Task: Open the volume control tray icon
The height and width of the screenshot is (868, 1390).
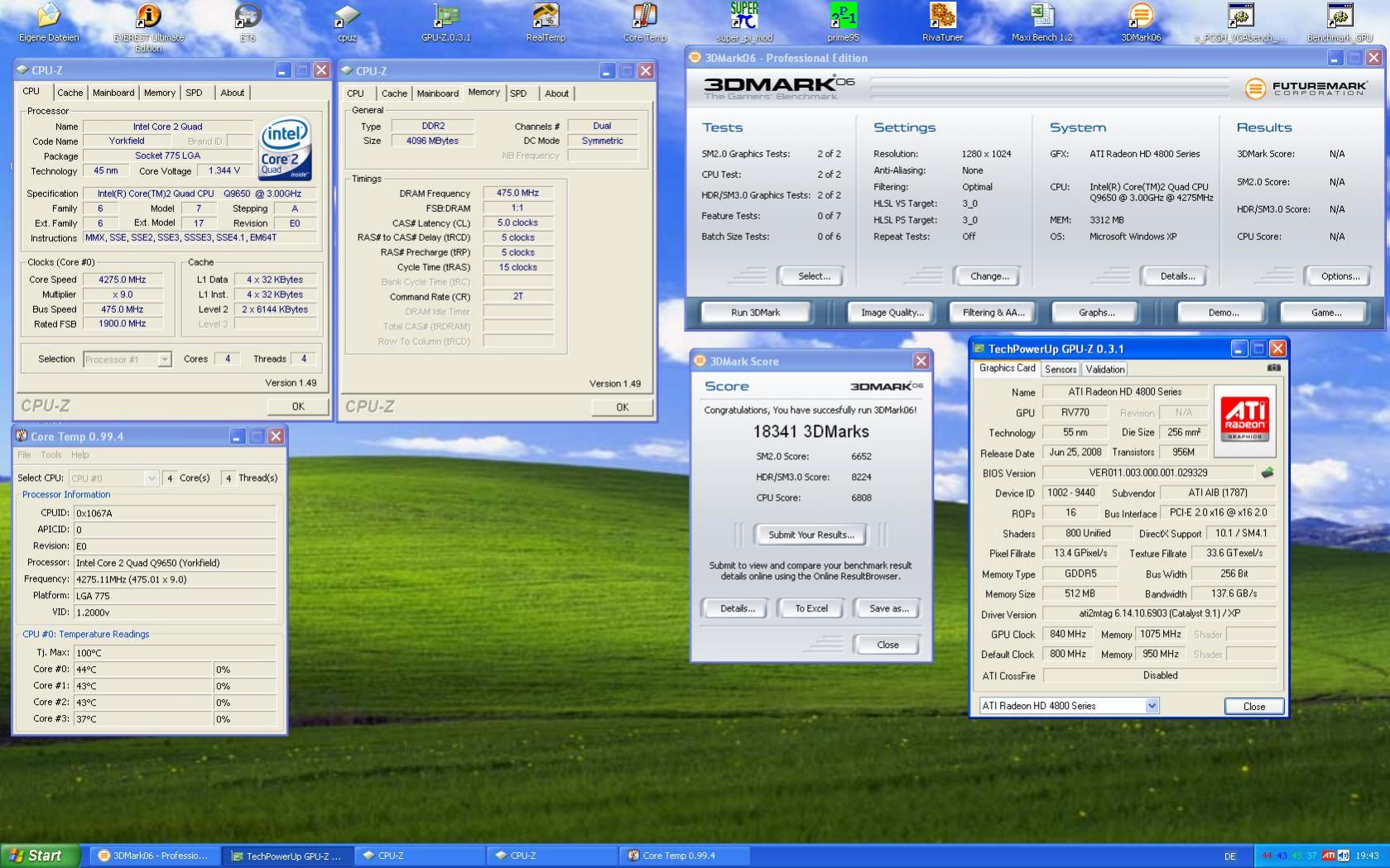Action: (1343, 856)
